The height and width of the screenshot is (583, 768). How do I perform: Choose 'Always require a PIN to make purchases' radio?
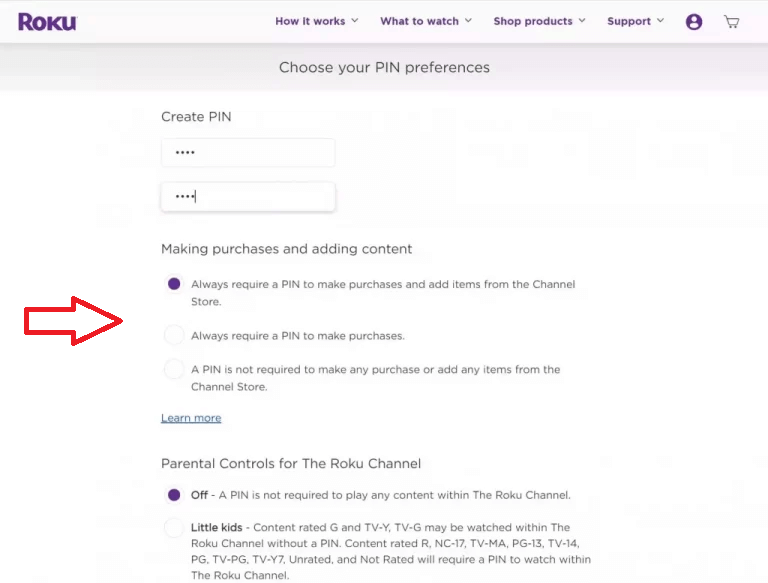coord(174,335)
